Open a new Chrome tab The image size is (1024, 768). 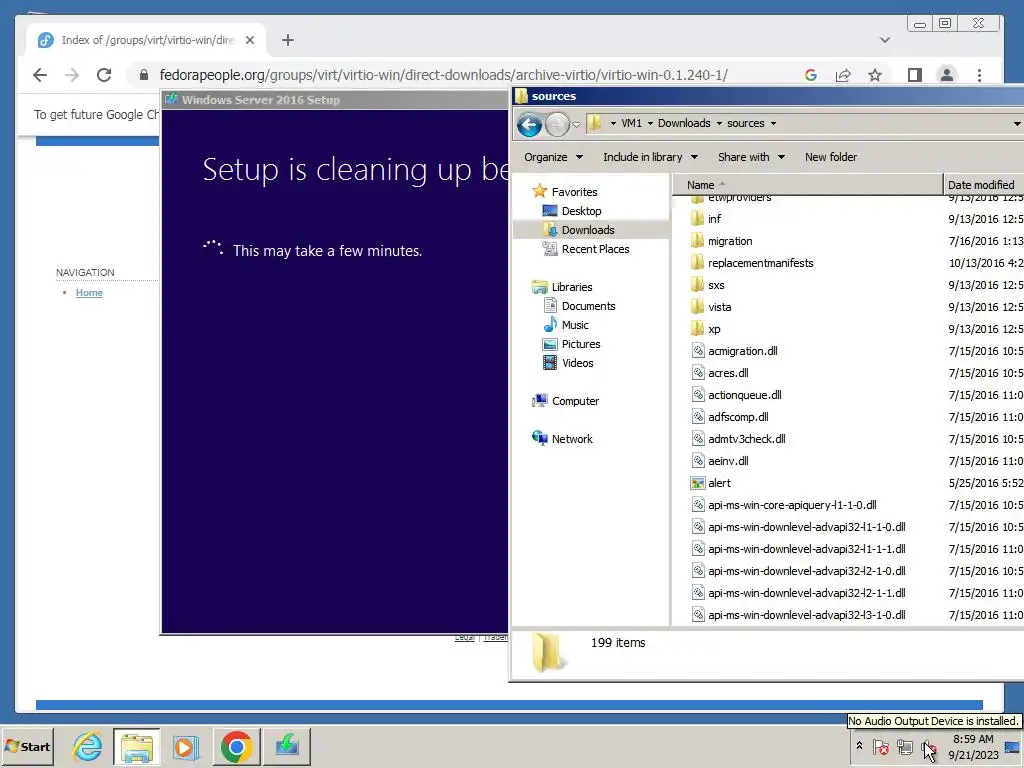[287, 40]
